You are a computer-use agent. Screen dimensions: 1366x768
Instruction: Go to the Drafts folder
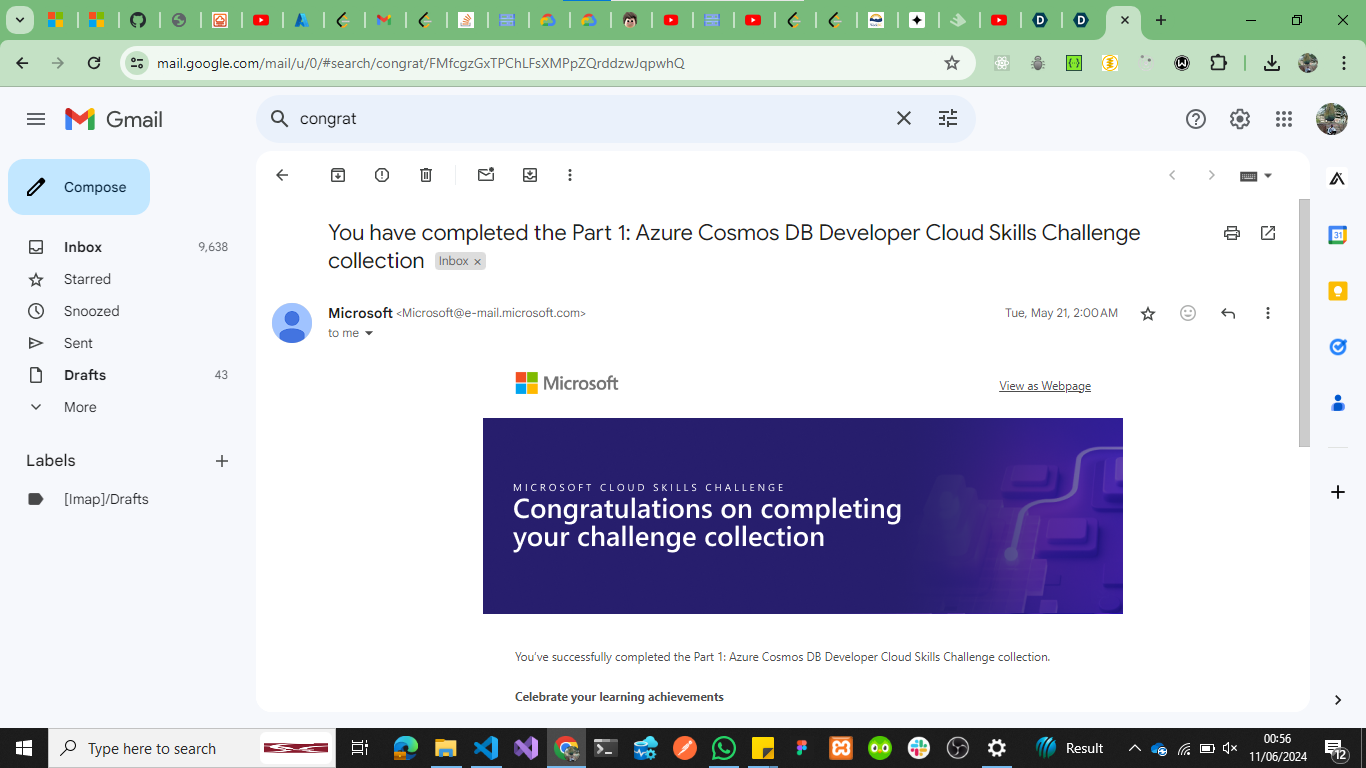click(85, 375)
